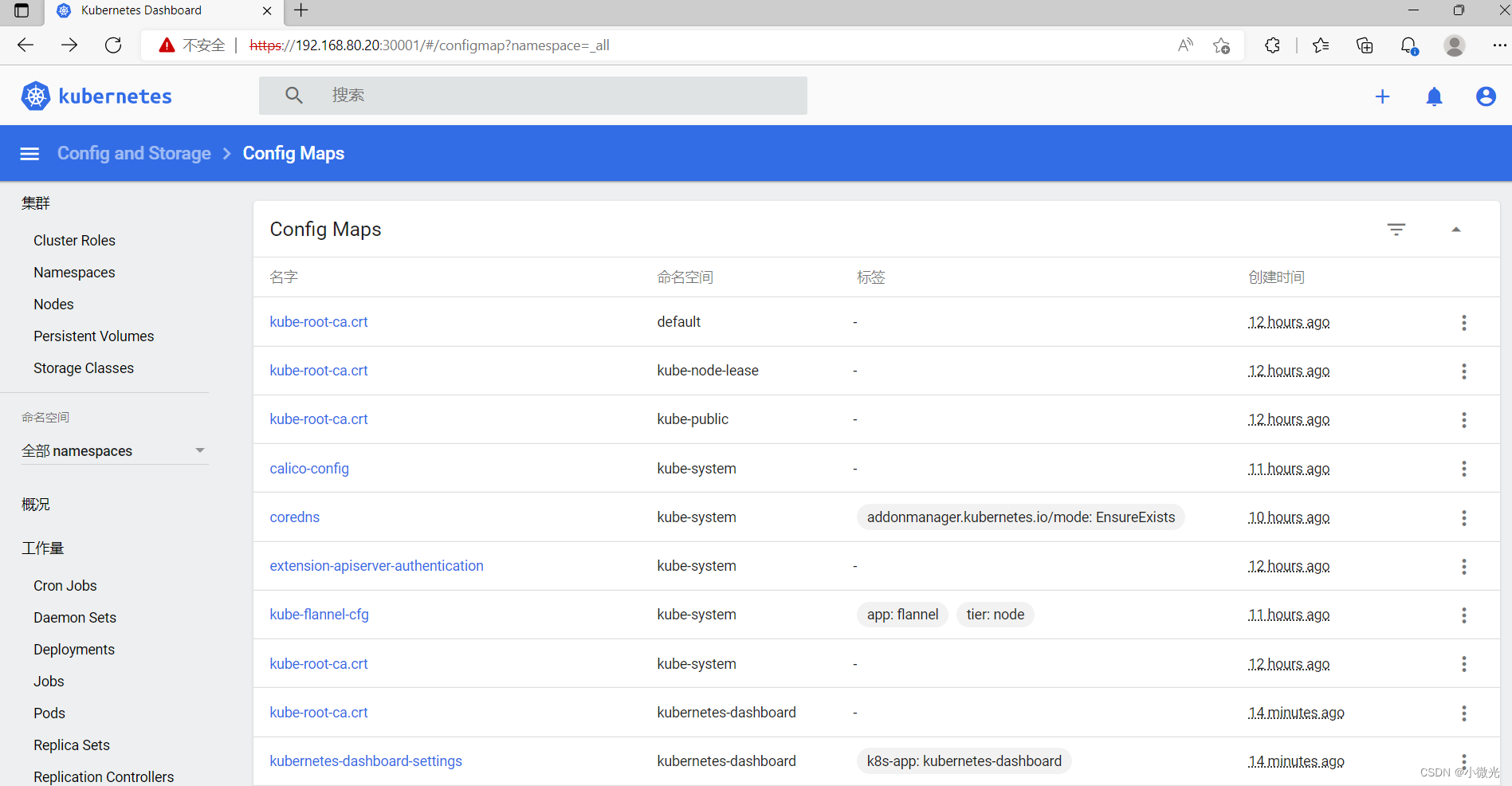The image size is (1512, 786).
Task: Click the not secure warning icon
Action: (x=167, y=45)
